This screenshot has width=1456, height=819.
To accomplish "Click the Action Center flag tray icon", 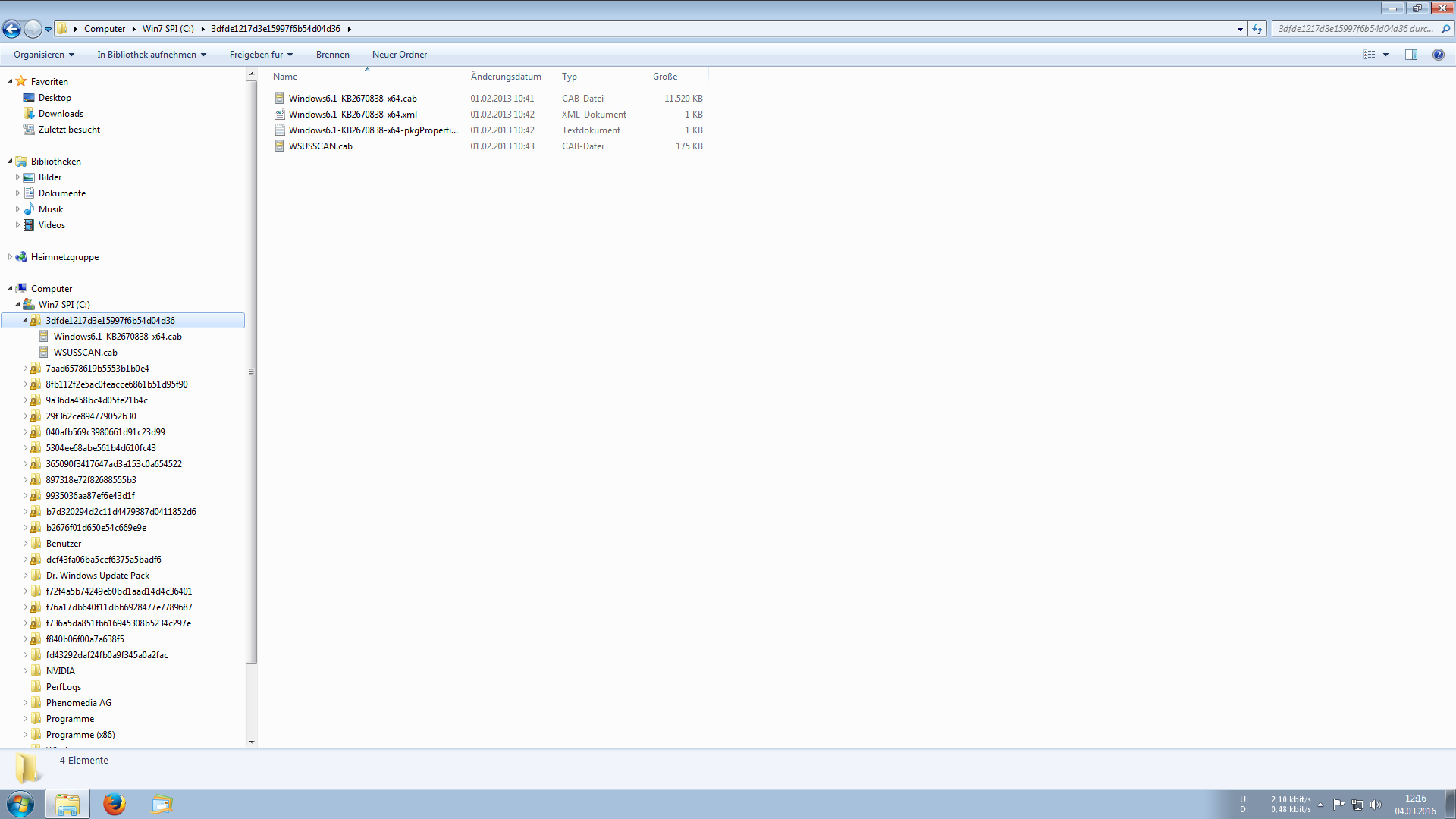I will click(x=1338, y=805).
